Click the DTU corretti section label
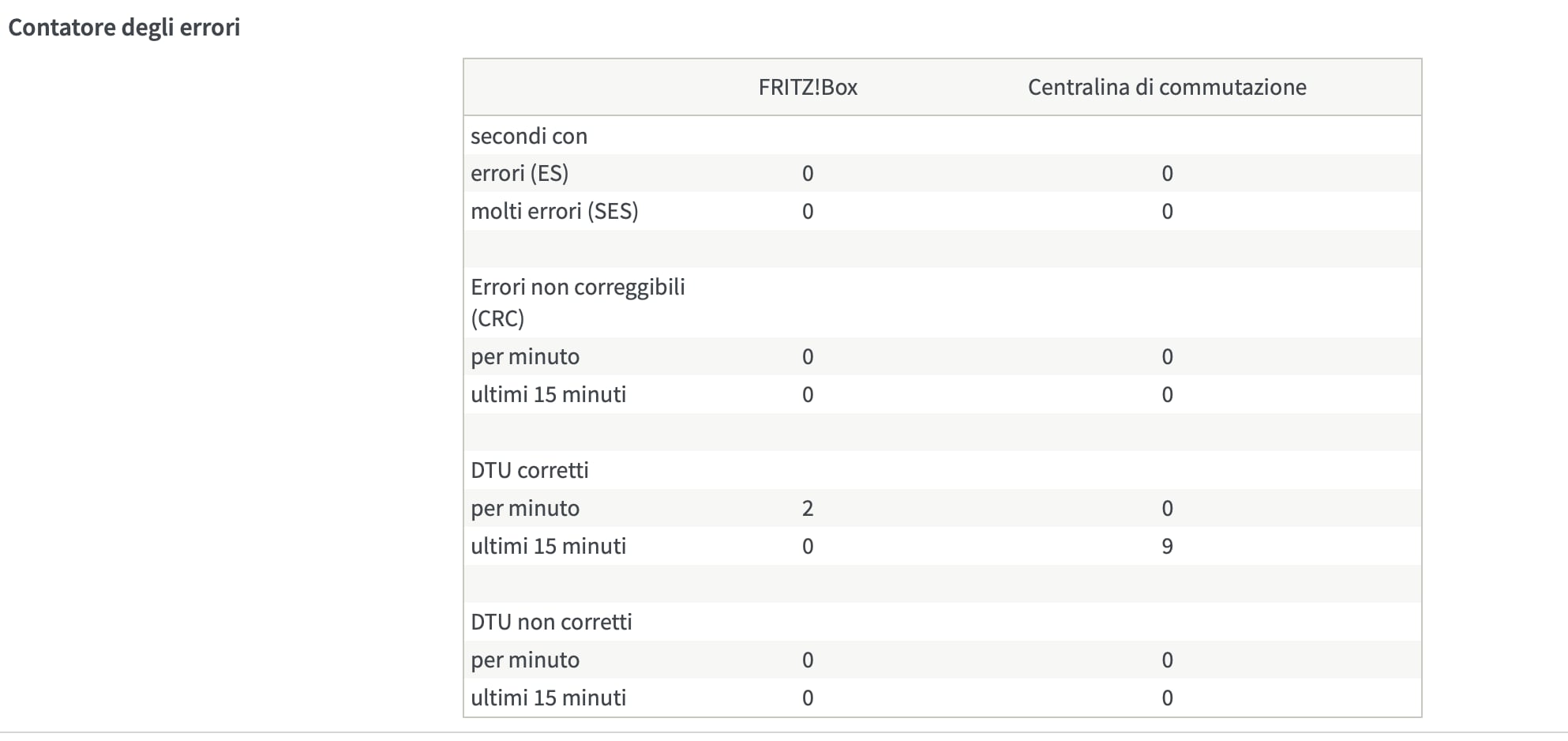The image size is (1568, 741). tap(529, 470)
